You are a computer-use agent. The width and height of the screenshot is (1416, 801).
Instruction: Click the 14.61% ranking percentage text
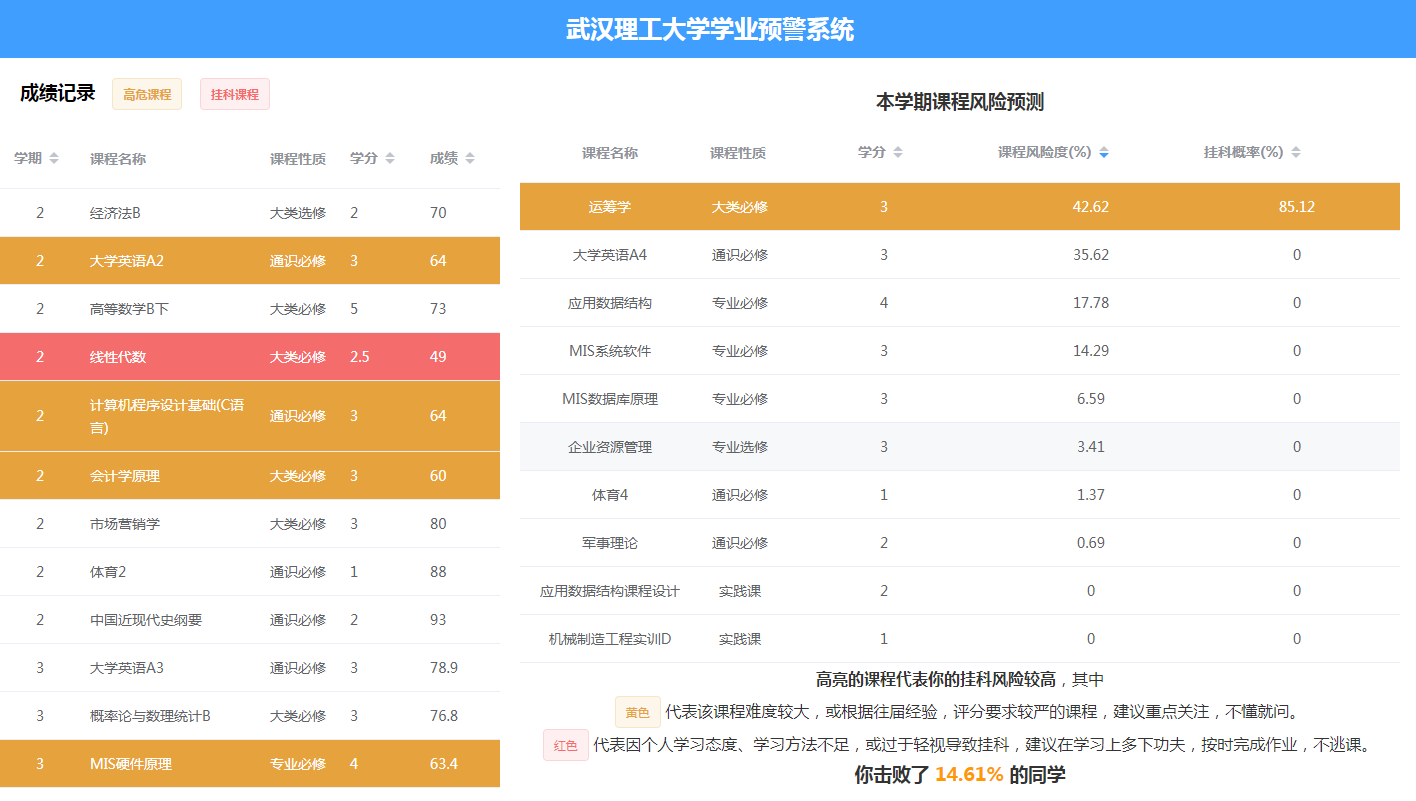click(x=968, y=774)
